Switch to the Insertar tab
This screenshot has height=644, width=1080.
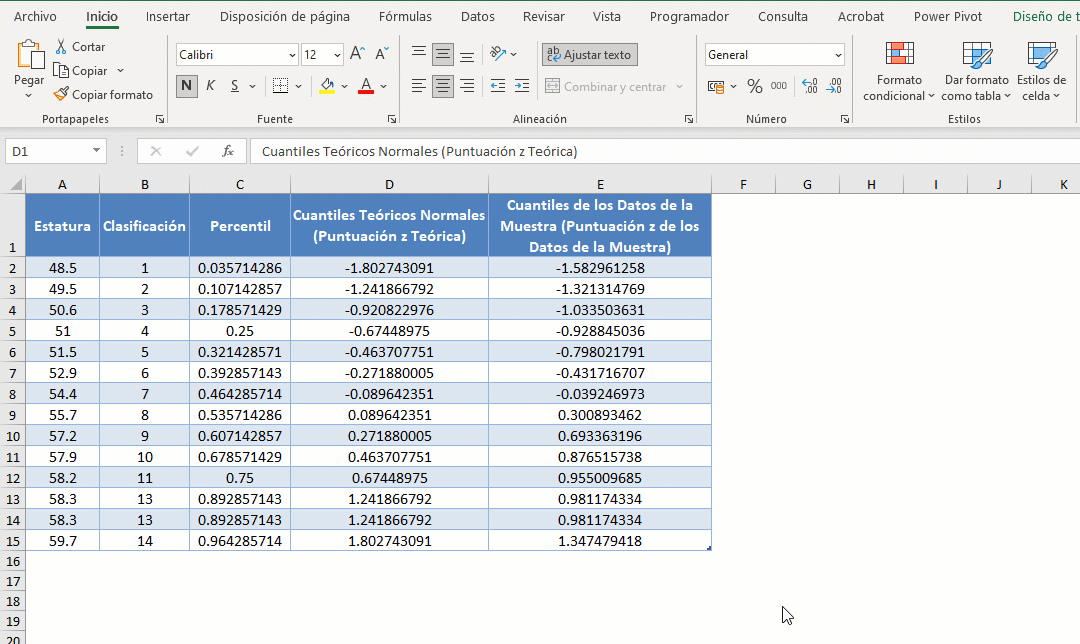(167, 17)
